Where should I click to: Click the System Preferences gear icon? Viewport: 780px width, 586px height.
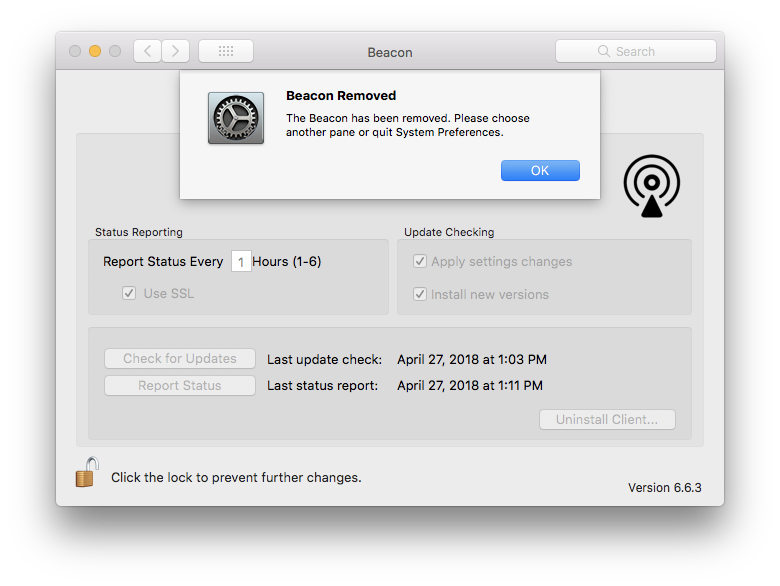click(236, 118)
